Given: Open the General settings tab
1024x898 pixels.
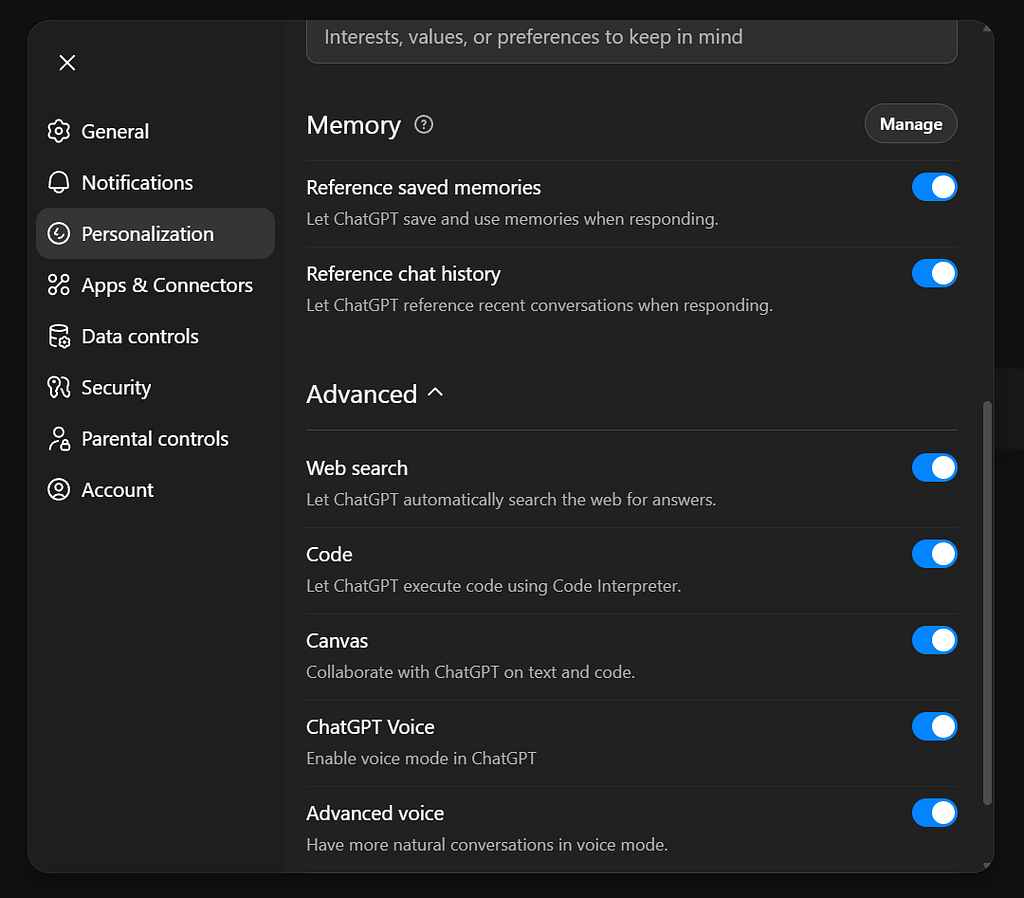Looking at the screenshot, I should coord(155,131).
